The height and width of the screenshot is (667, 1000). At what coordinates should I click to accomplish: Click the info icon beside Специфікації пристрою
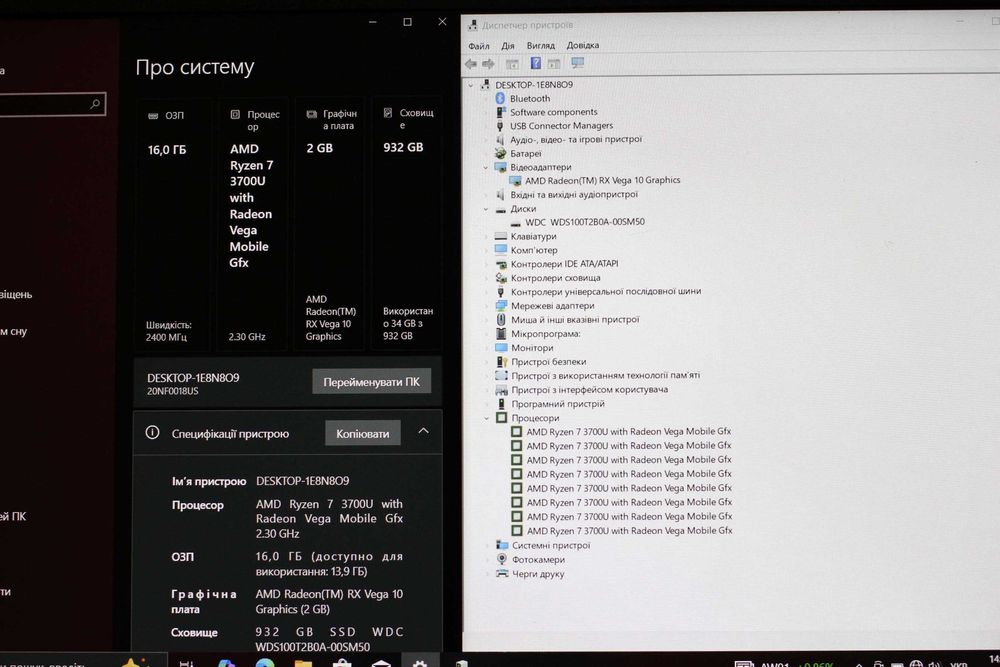pyautogui.click(x=152, y=432)
